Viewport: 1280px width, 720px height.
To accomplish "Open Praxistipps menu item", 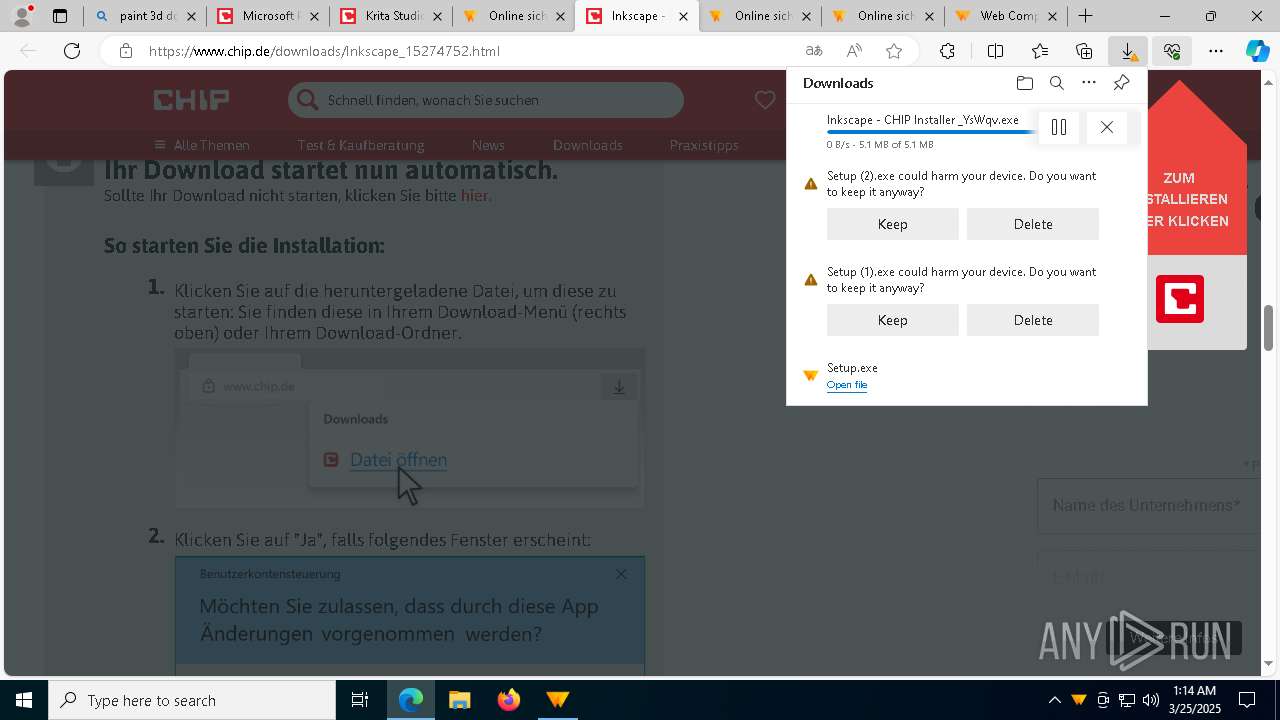I will pos(704,145).
